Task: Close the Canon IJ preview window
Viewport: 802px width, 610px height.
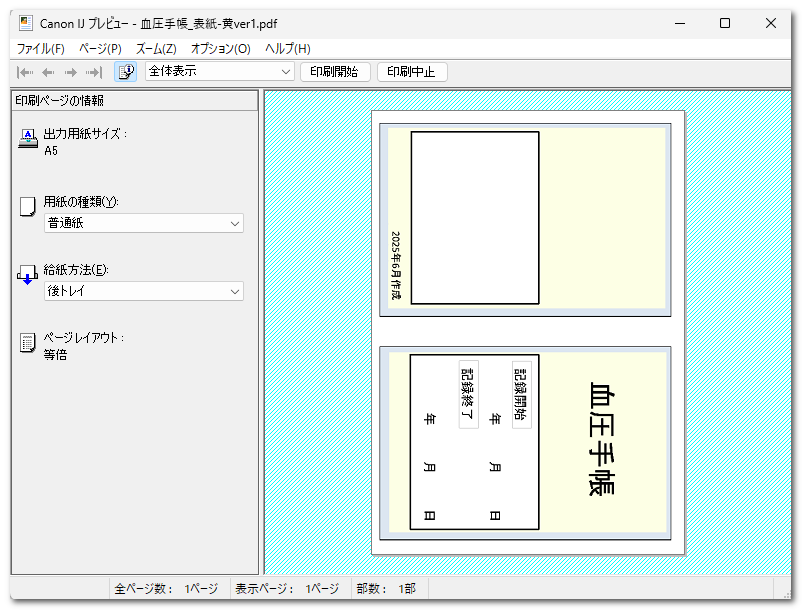Action: coord(771,24)
